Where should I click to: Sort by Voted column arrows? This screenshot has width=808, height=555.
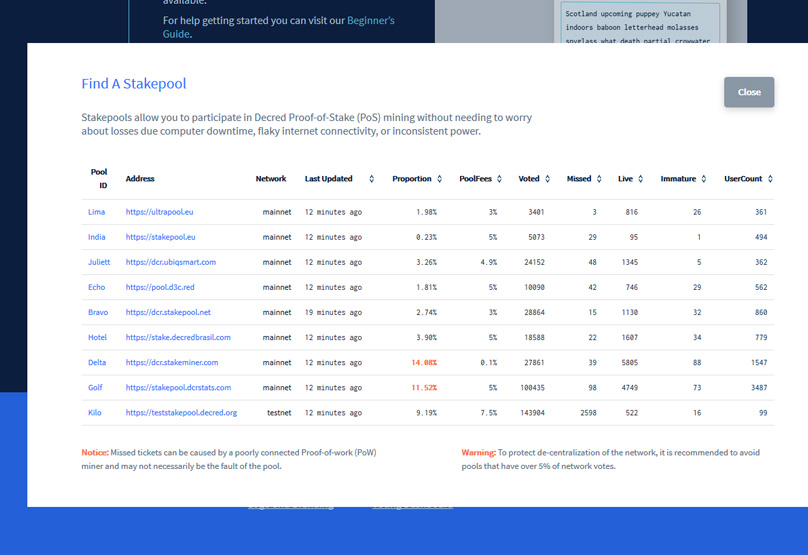(547, 179)
